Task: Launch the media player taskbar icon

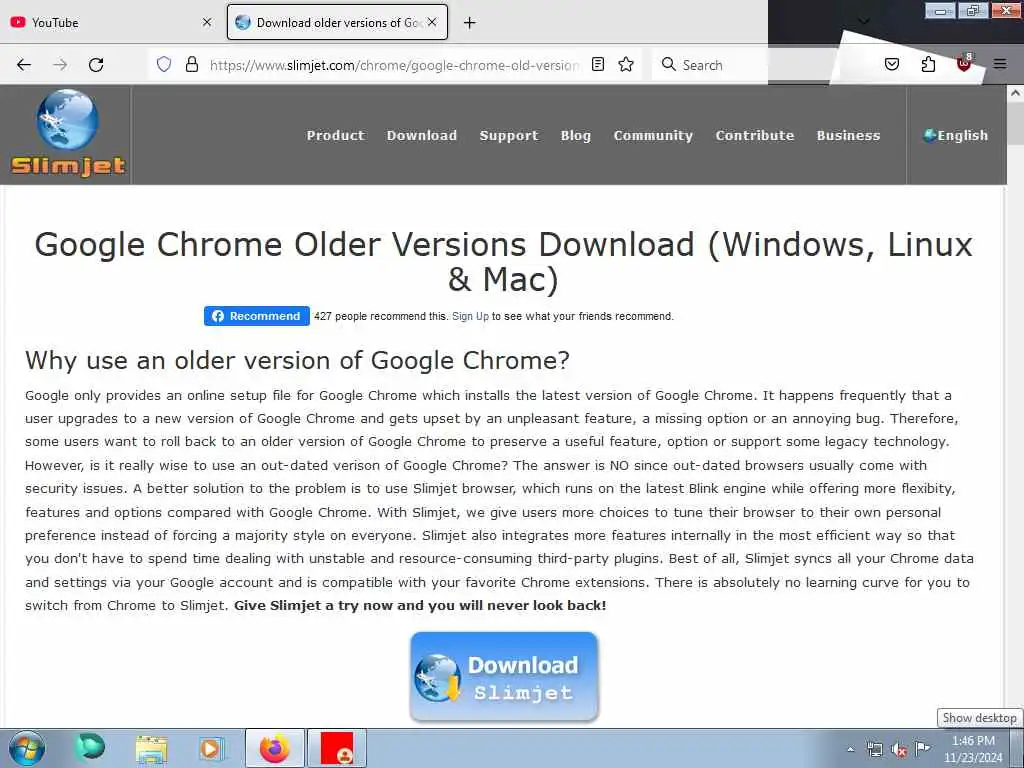Action: click(211, 748)
